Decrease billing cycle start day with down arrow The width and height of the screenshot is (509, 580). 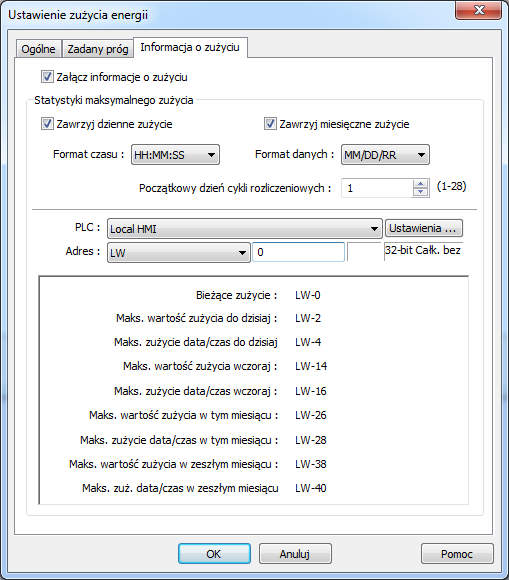(x=420, y=192)
